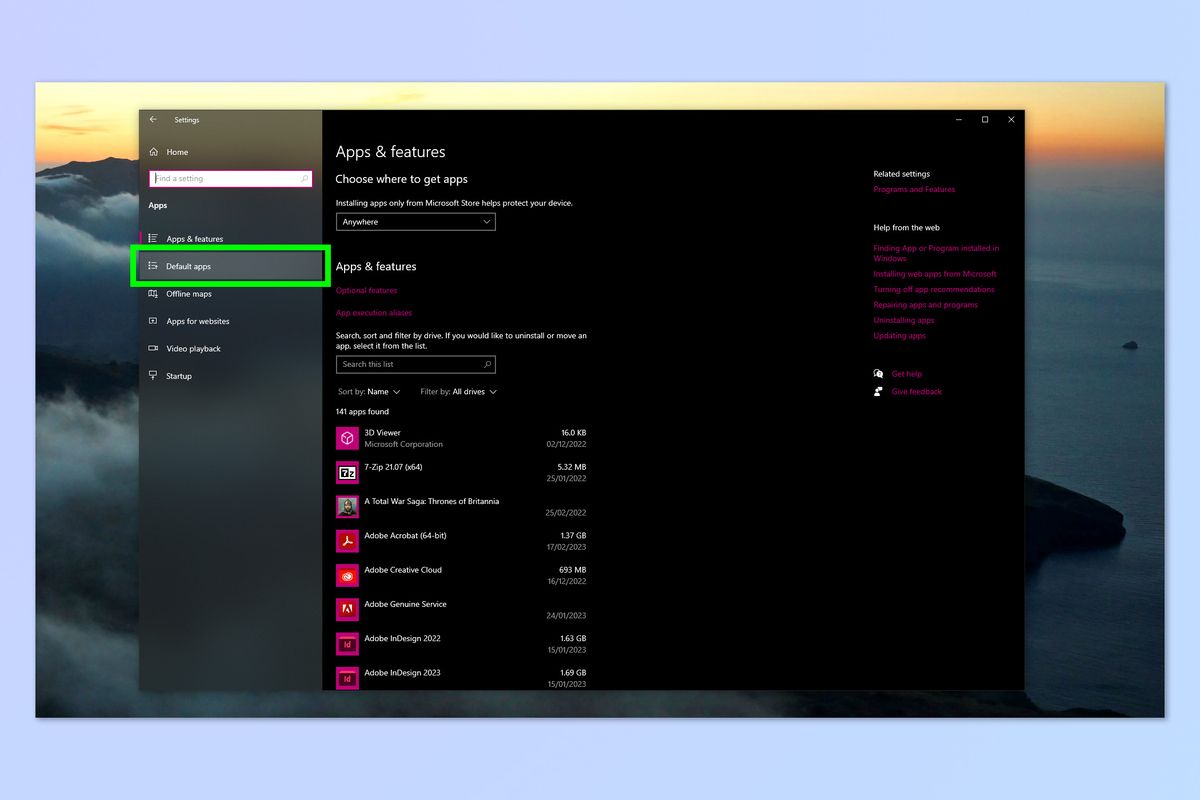
Task: Open the Anywhere app source dropdown
Action: pyautogui.click(x=415, y=221)
